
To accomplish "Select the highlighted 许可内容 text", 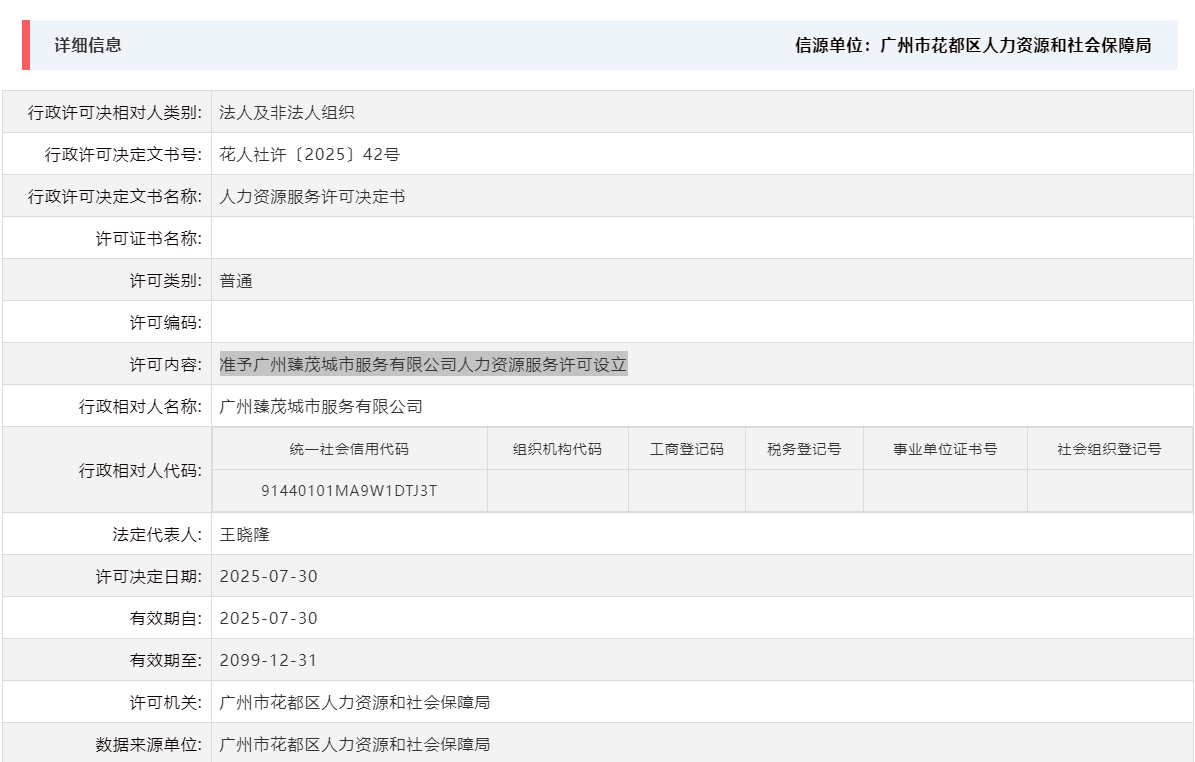I will 423,363.
